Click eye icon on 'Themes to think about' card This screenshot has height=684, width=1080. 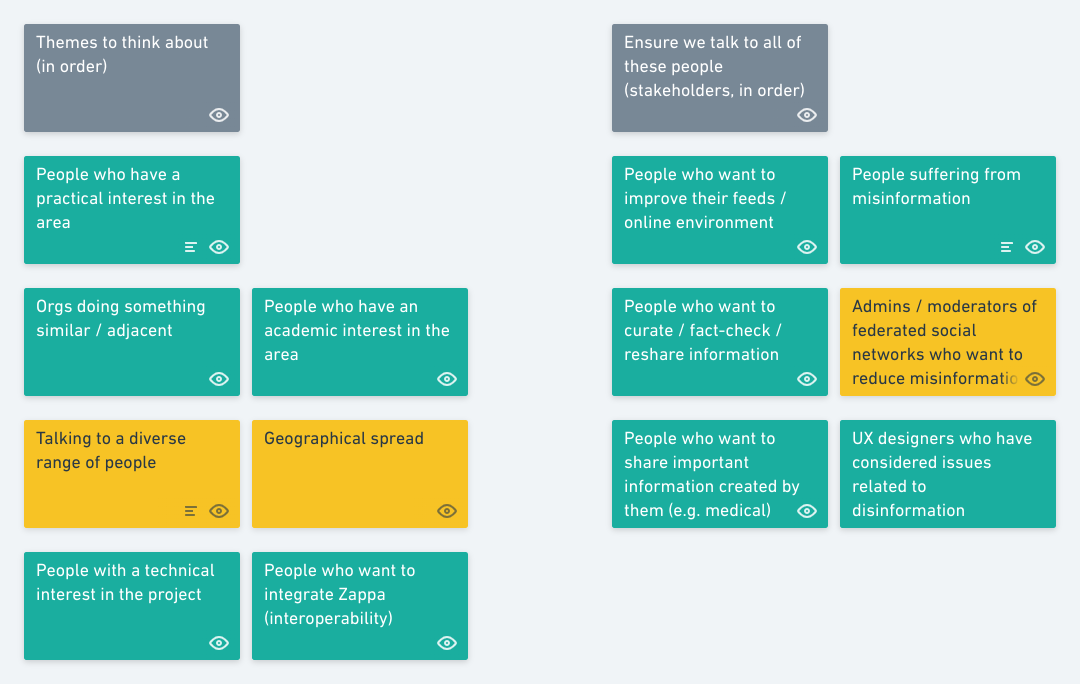219,115
